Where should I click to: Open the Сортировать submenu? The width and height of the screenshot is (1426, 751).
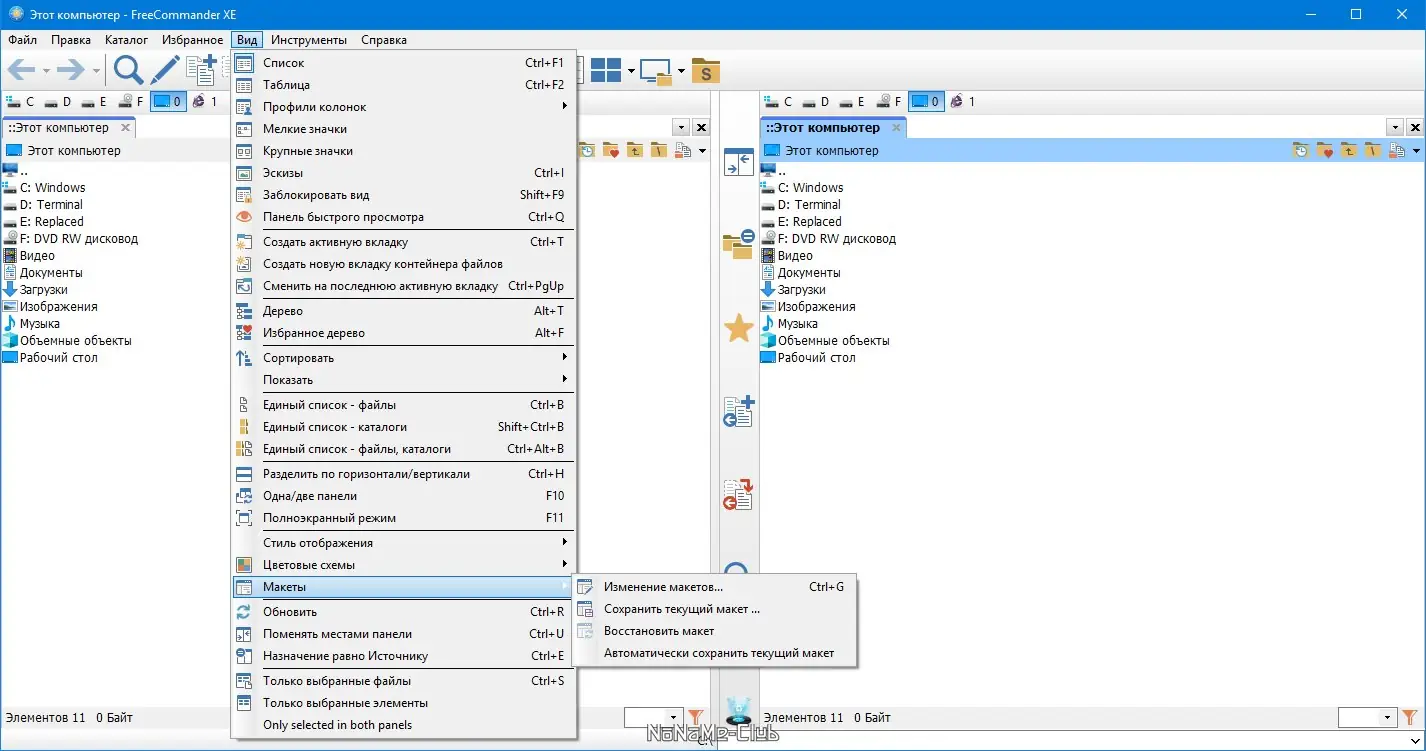point(300,357)
